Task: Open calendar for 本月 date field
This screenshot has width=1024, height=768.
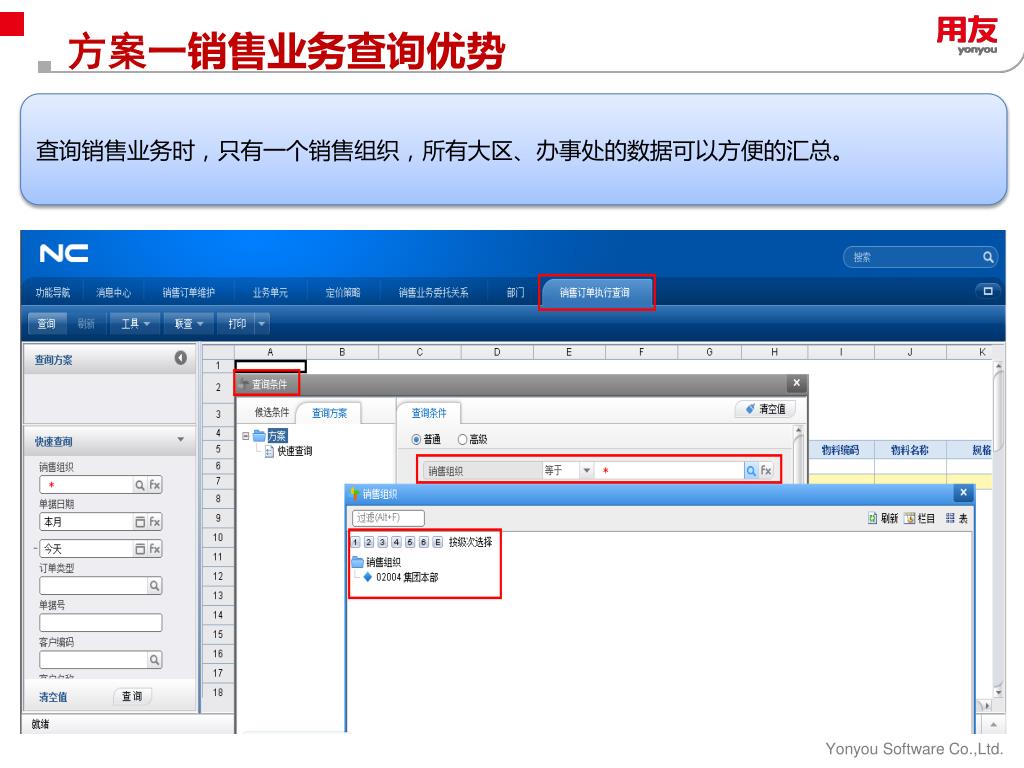Action: [140, 522]
